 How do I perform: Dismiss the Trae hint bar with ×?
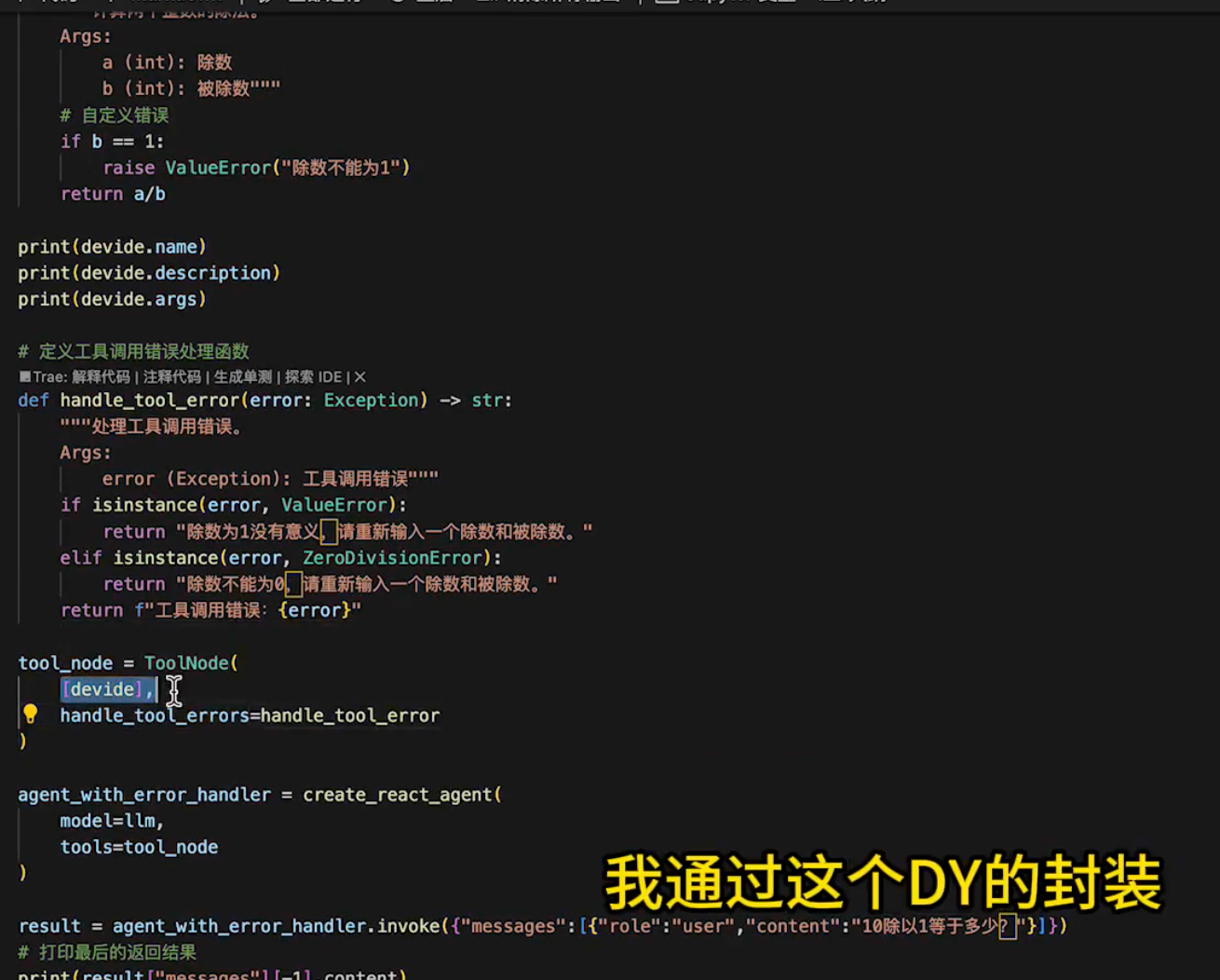(x=359, y=377)
